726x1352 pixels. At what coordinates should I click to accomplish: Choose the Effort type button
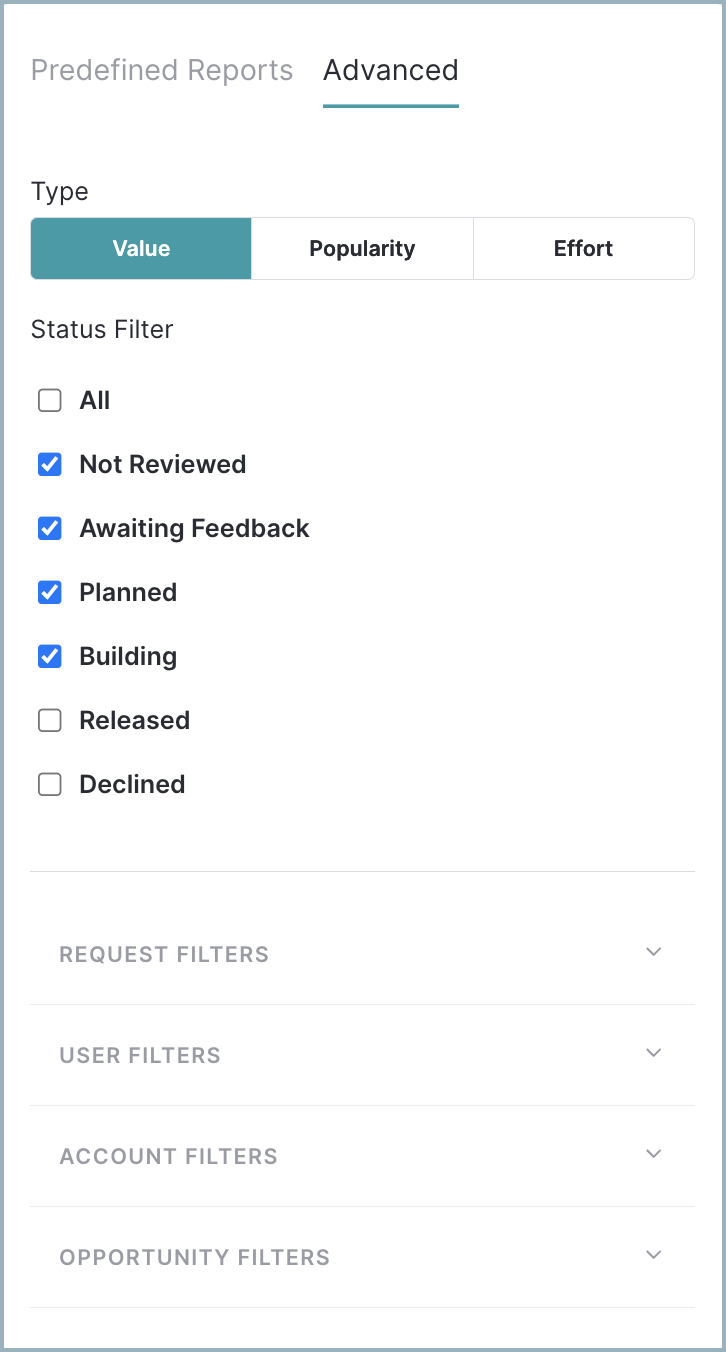pyautogui.click(x=583, y=248)
